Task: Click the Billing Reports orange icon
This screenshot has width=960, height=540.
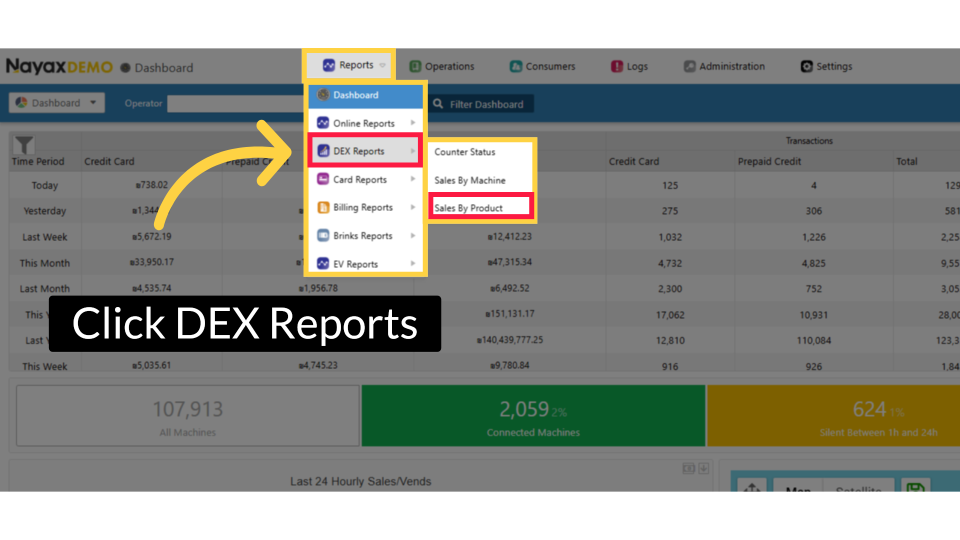Action: tap(323, 208)
